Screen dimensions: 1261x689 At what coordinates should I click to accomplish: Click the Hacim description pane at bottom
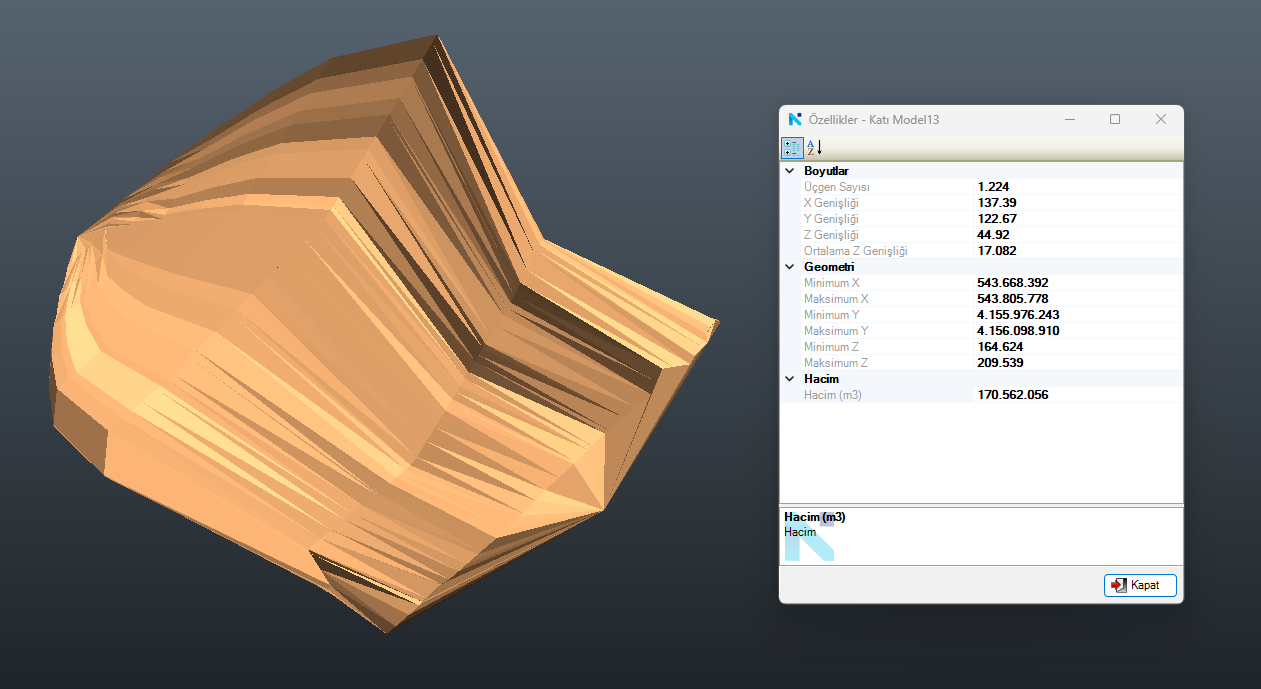[x=980, y=535]
